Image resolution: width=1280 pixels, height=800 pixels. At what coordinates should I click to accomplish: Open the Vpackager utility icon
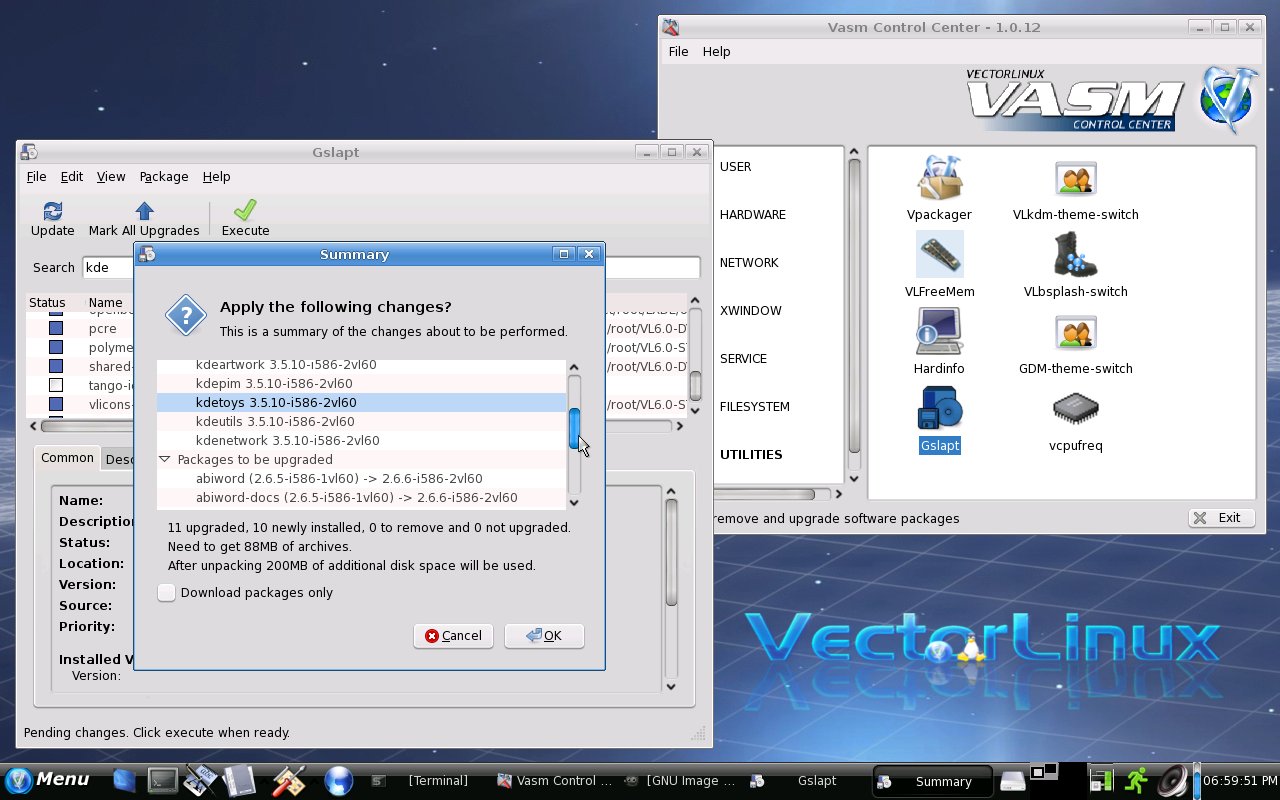939,178
